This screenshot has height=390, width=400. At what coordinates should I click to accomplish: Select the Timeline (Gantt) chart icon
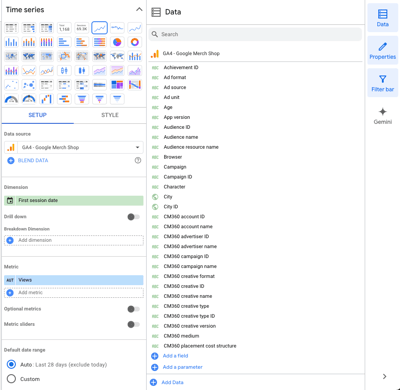point(64,99)
